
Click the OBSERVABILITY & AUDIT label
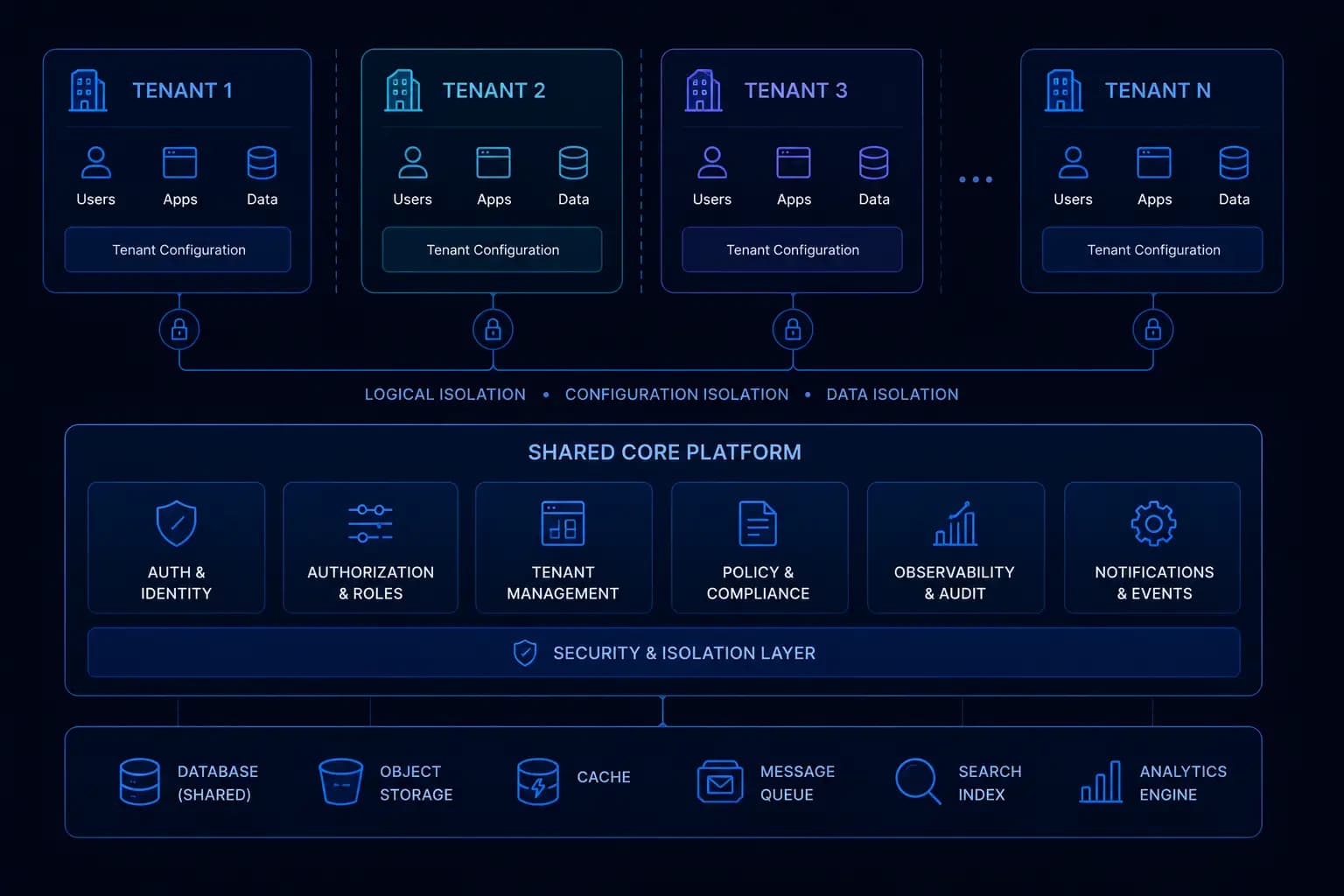pos(955,583)
